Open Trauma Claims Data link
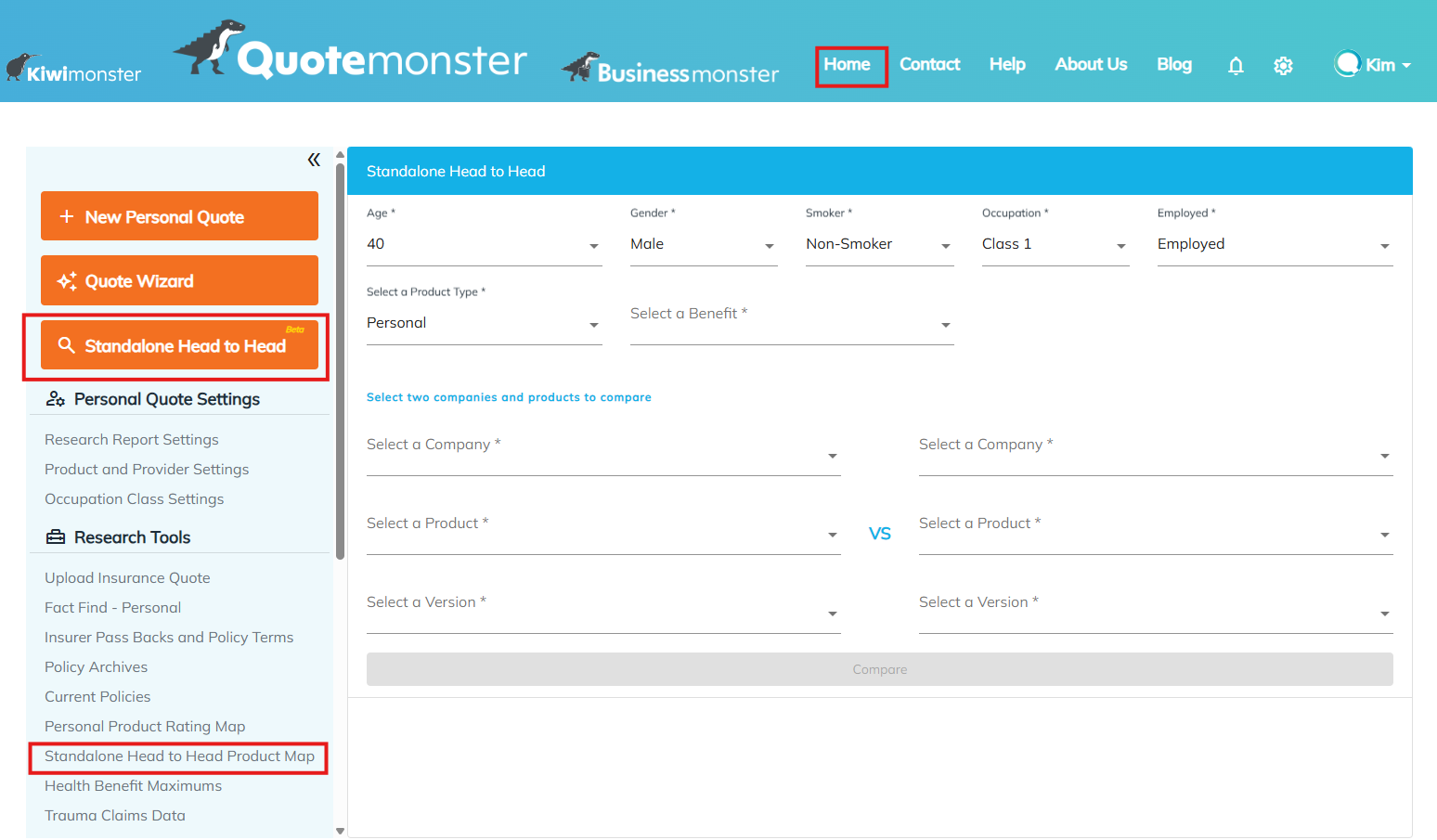1437x840 pixels. coord(115,816)
